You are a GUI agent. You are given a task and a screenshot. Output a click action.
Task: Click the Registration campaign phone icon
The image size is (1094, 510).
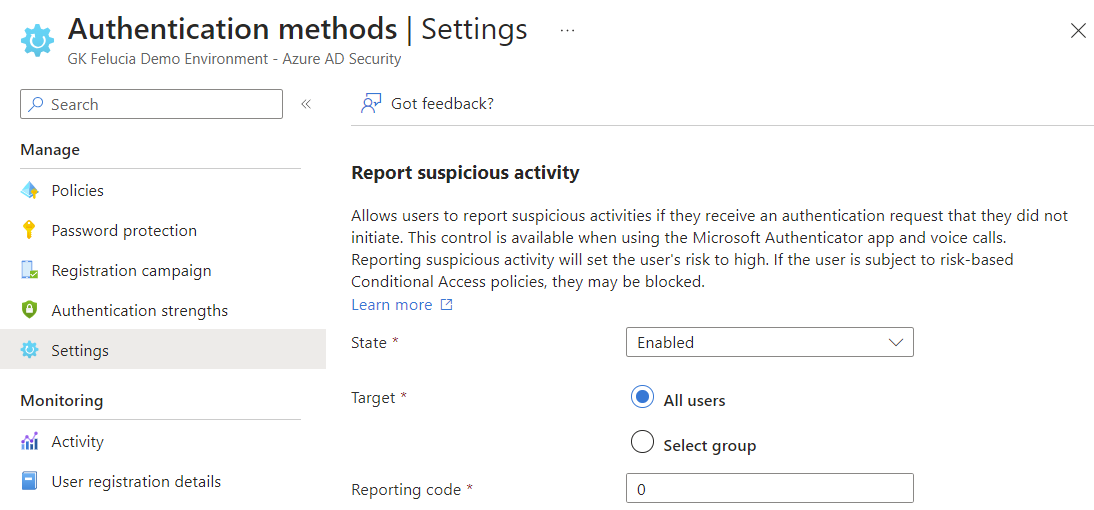(x=29, y=271)
